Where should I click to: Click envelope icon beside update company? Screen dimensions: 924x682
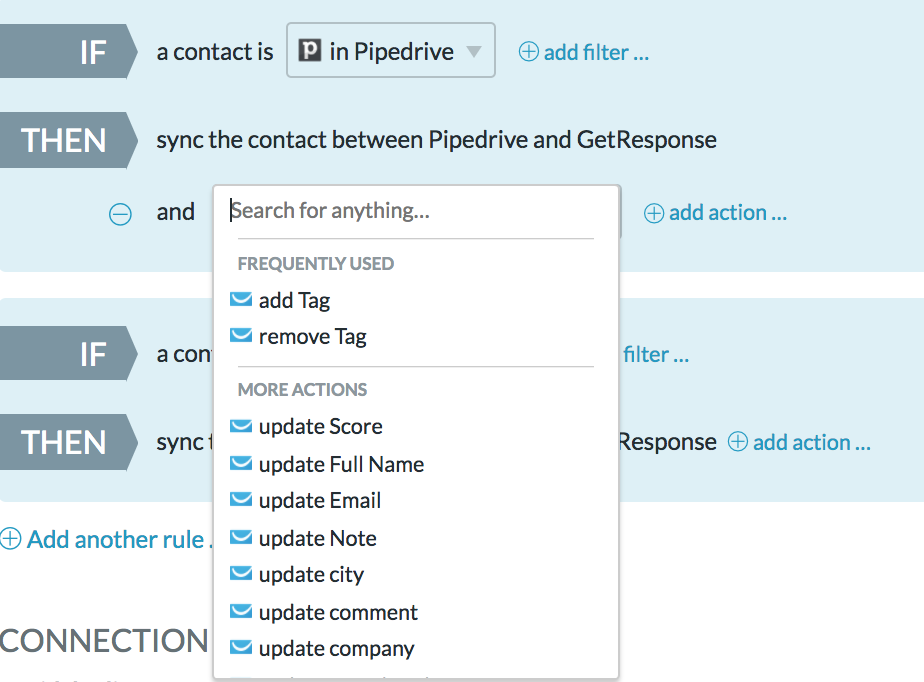pyautogui.click(x=240, y=647)
